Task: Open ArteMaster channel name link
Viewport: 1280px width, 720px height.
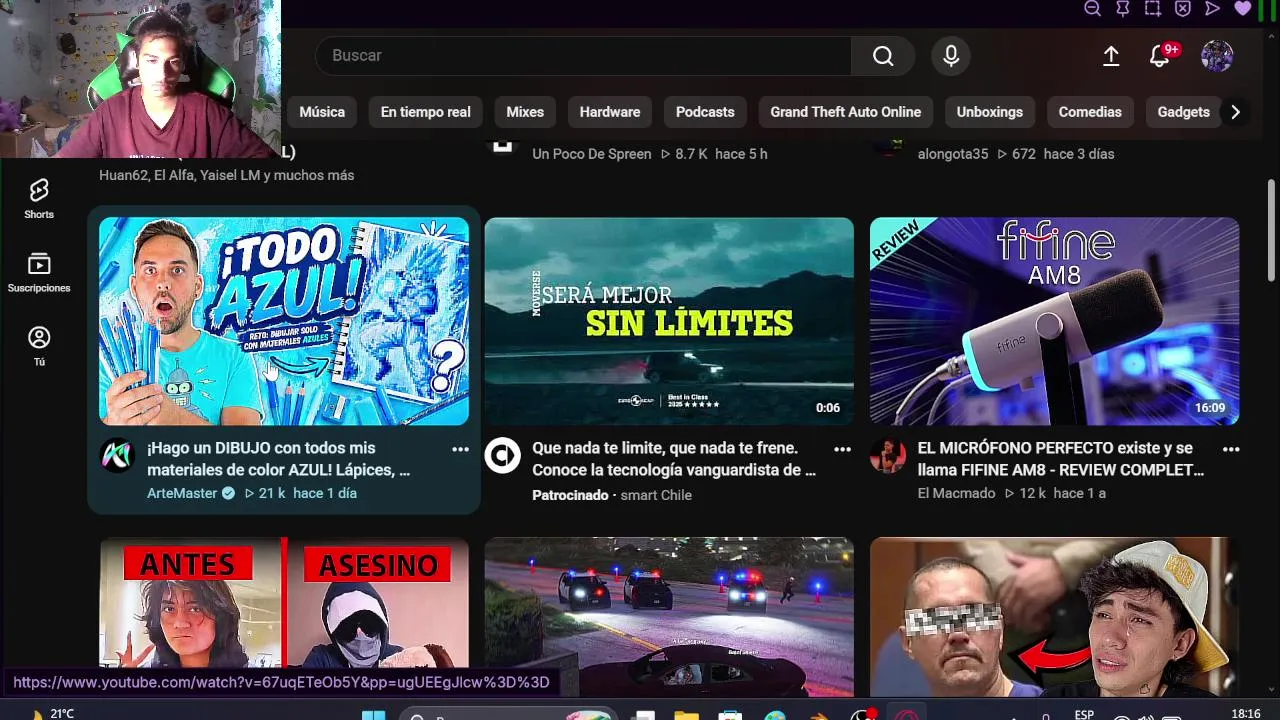Action: click(182, 493)
